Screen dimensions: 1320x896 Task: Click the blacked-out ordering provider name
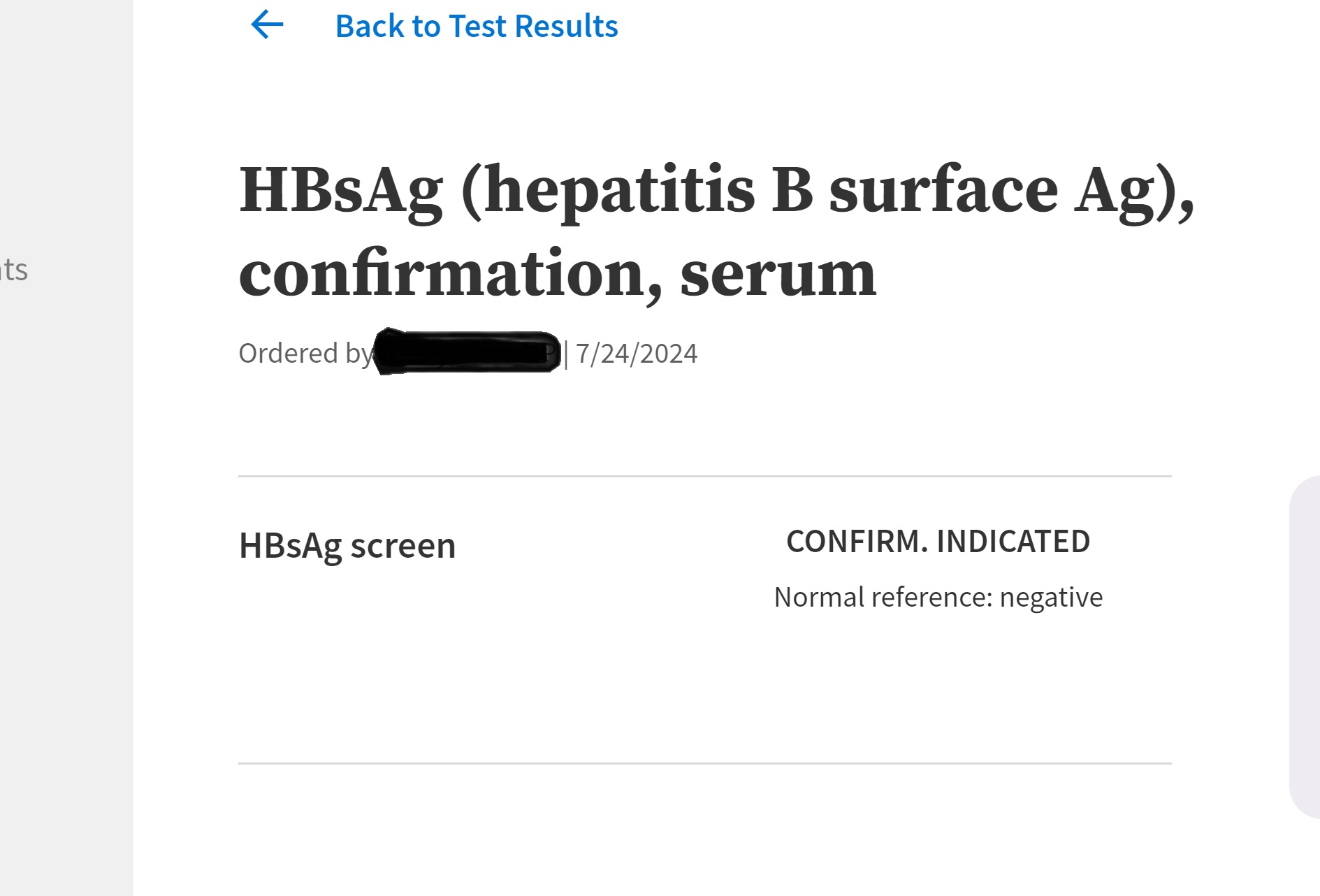coord(467,352)
